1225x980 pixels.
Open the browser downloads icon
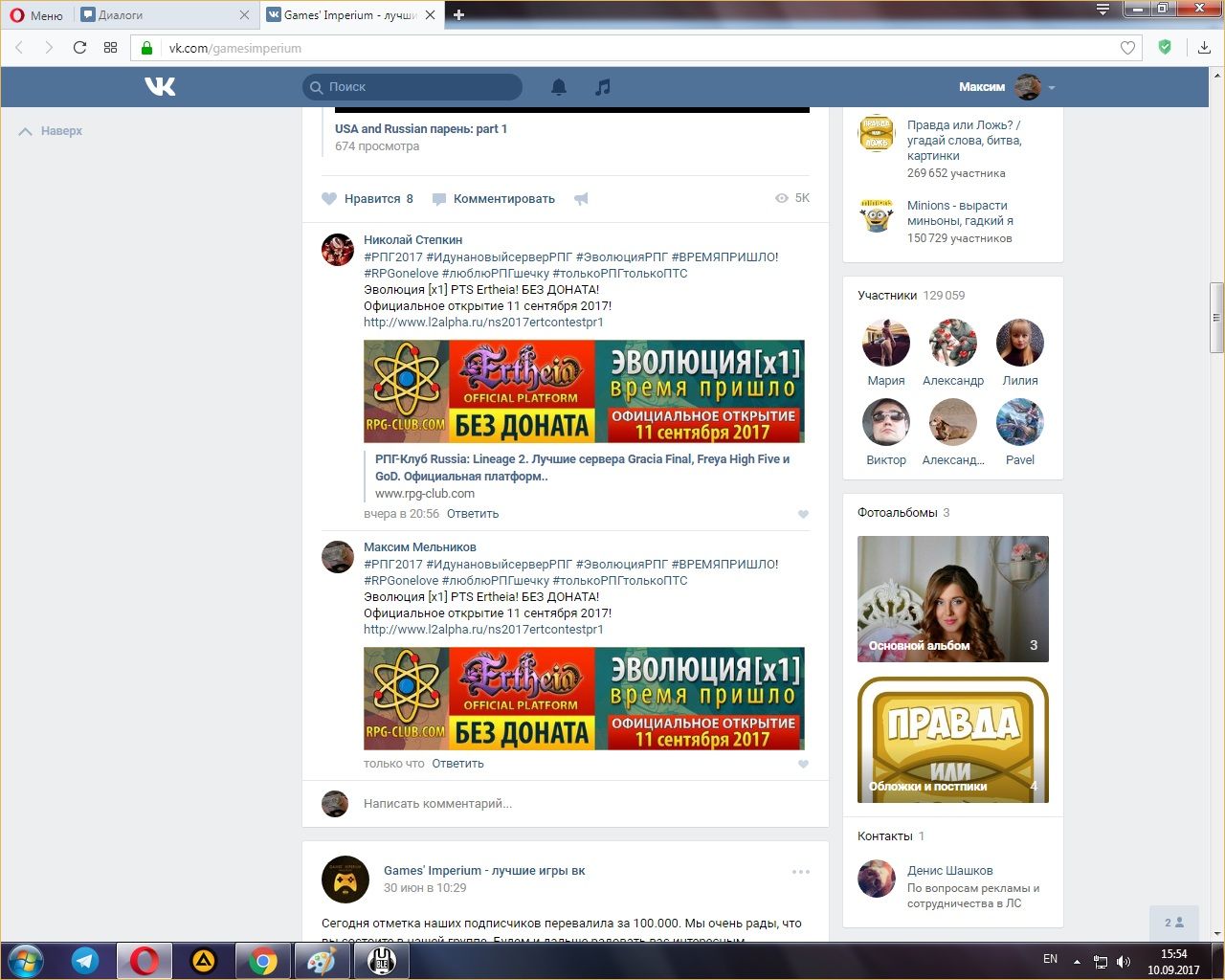pos(1204,48)
